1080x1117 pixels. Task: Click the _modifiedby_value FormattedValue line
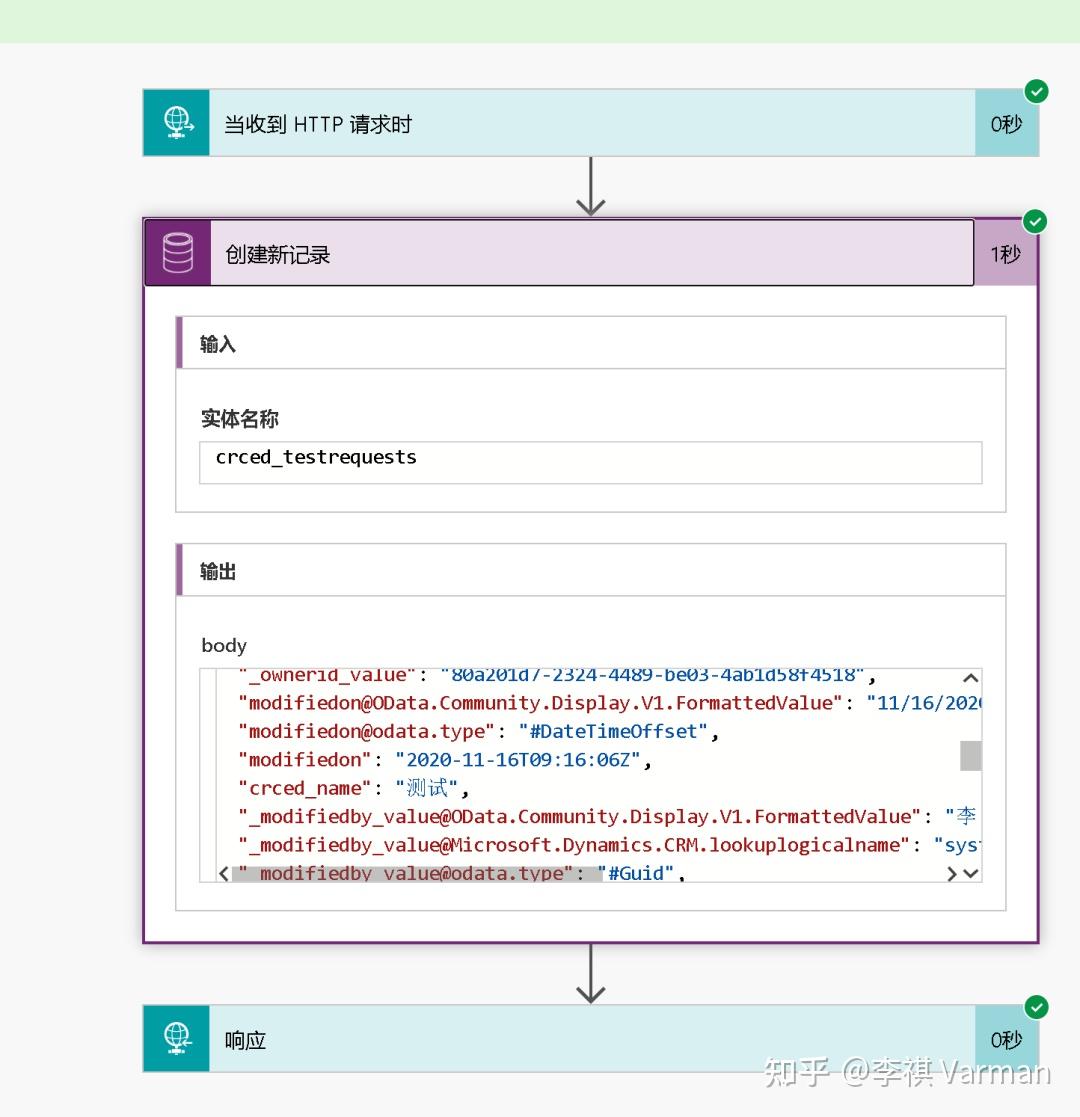point(607,816)
